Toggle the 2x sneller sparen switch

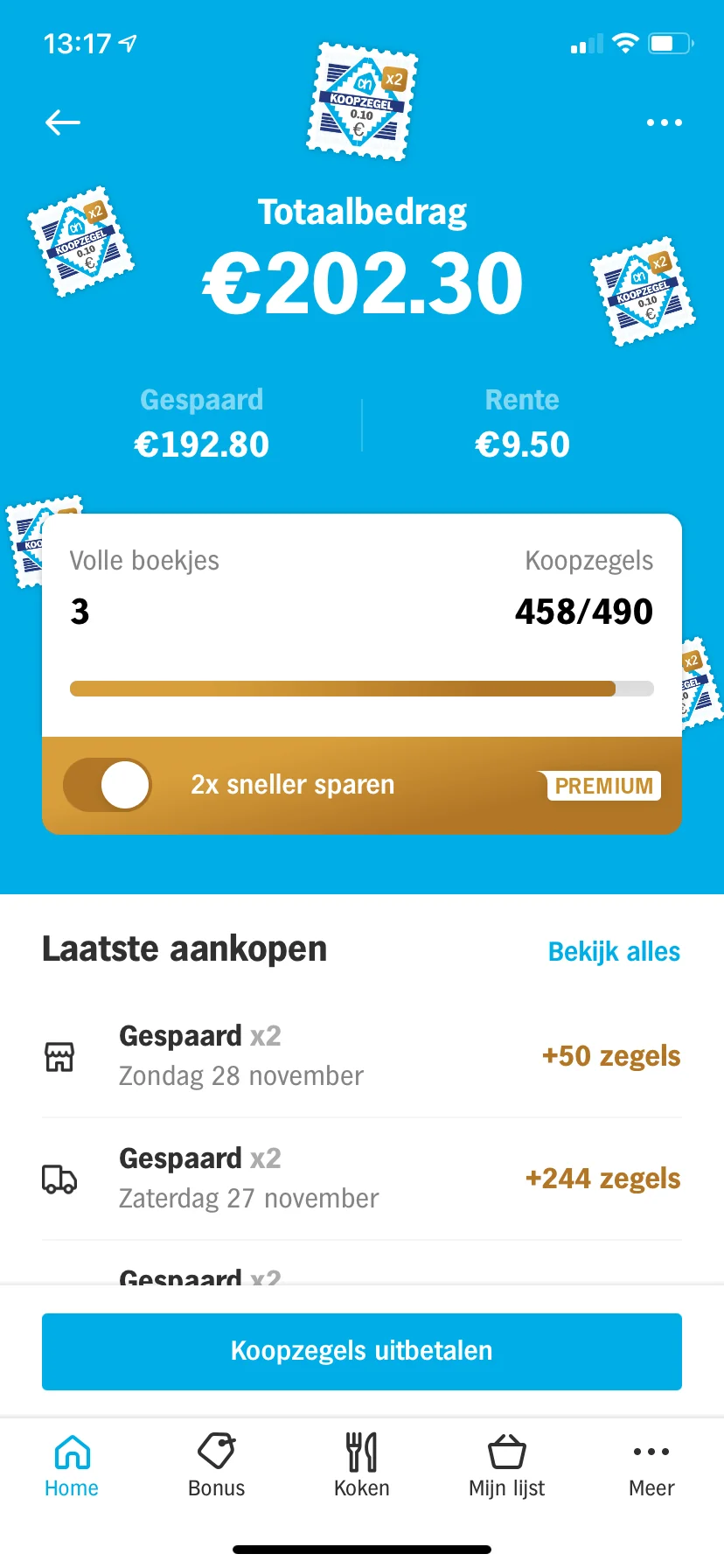coord(108,785)
